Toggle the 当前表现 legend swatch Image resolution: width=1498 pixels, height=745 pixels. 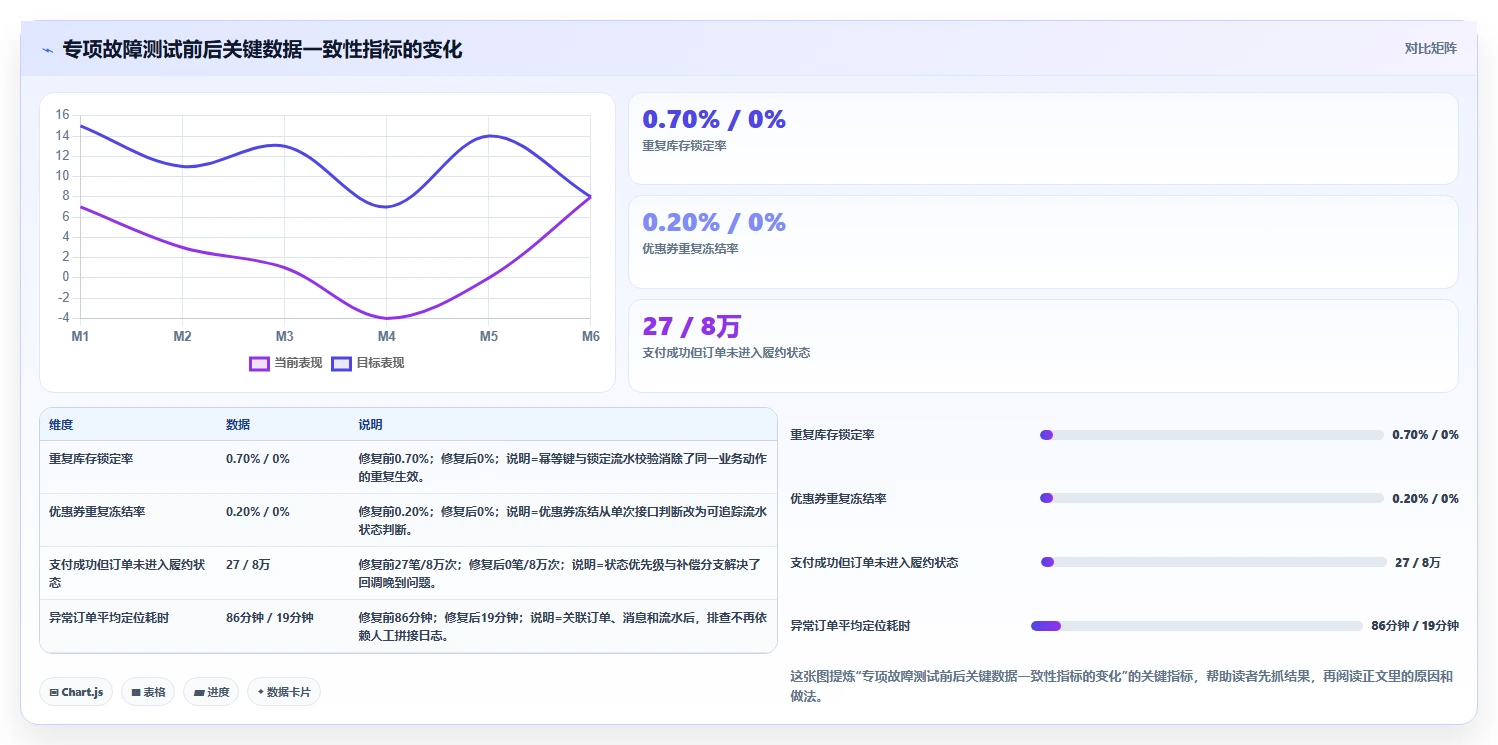click(x=259, y=363)
